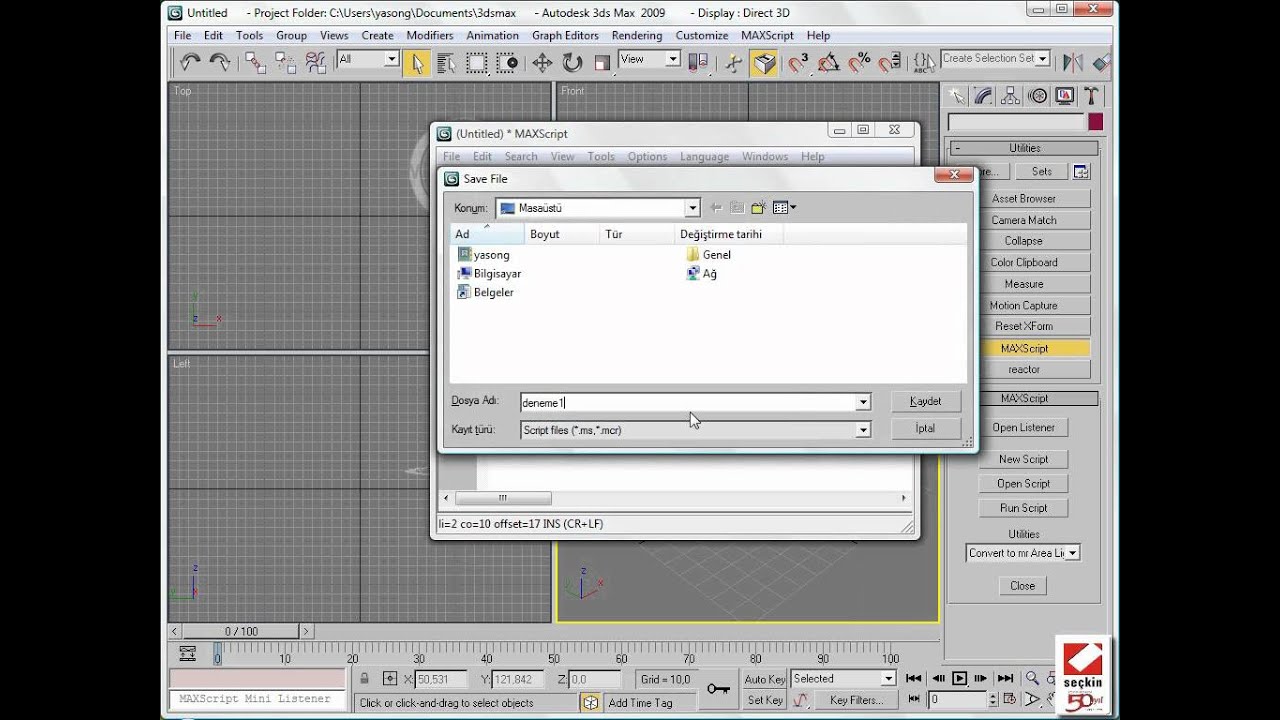Select the Genel folder item
The image size is (1280, 720).
click(x=709, y=255)
